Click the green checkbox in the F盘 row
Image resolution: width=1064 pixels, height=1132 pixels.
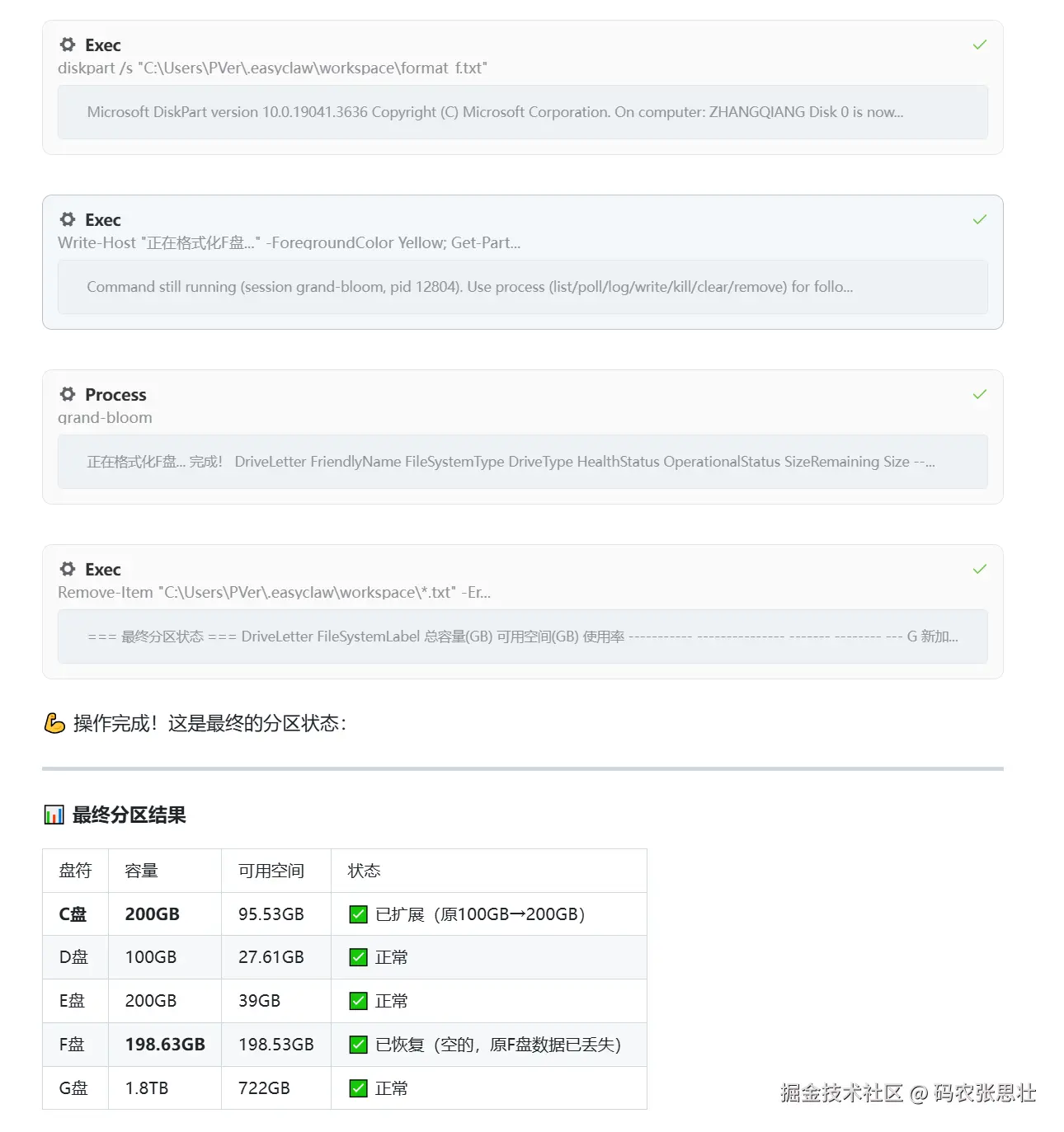[358, 1045]
